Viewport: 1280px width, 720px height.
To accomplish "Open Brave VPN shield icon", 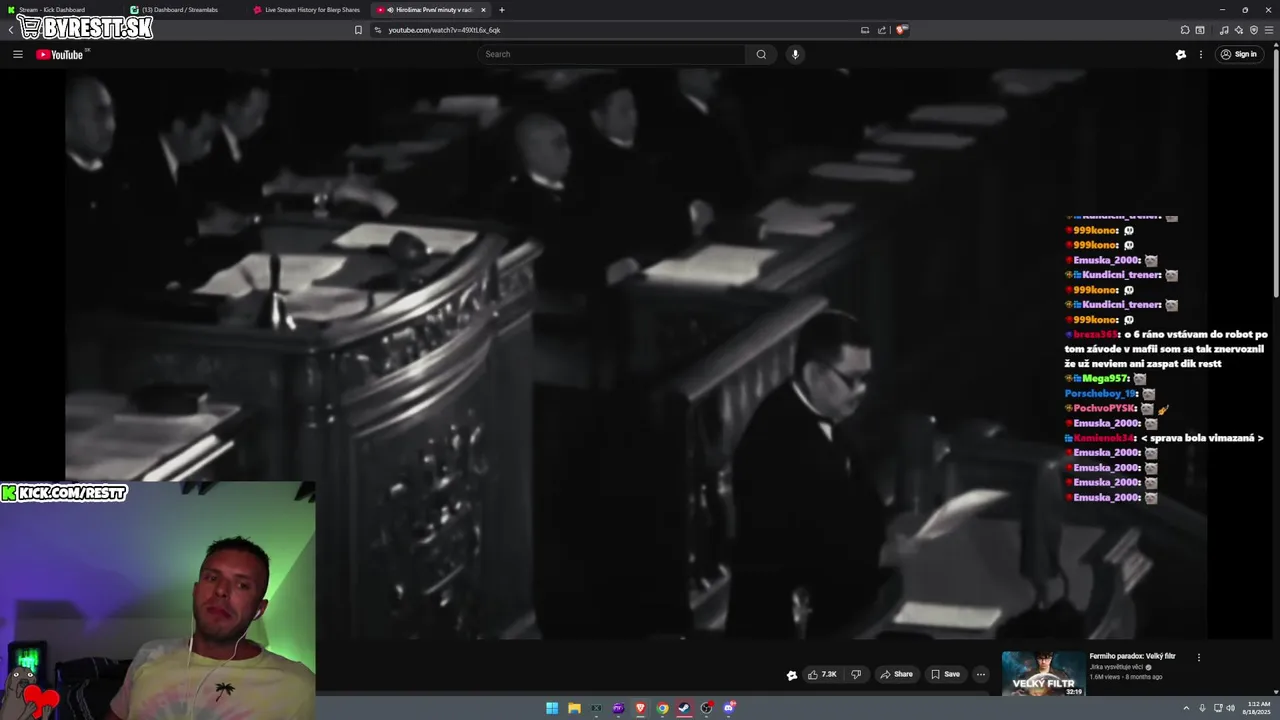I will click(1254, 30).
